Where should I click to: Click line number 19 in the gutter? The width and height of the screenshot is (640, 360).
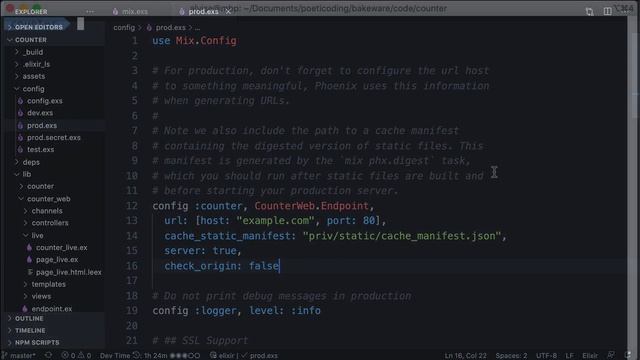(132, 311)
